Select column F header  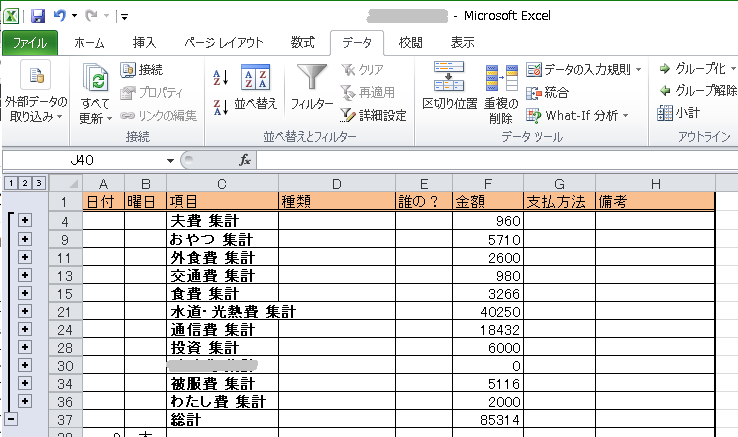488,183
